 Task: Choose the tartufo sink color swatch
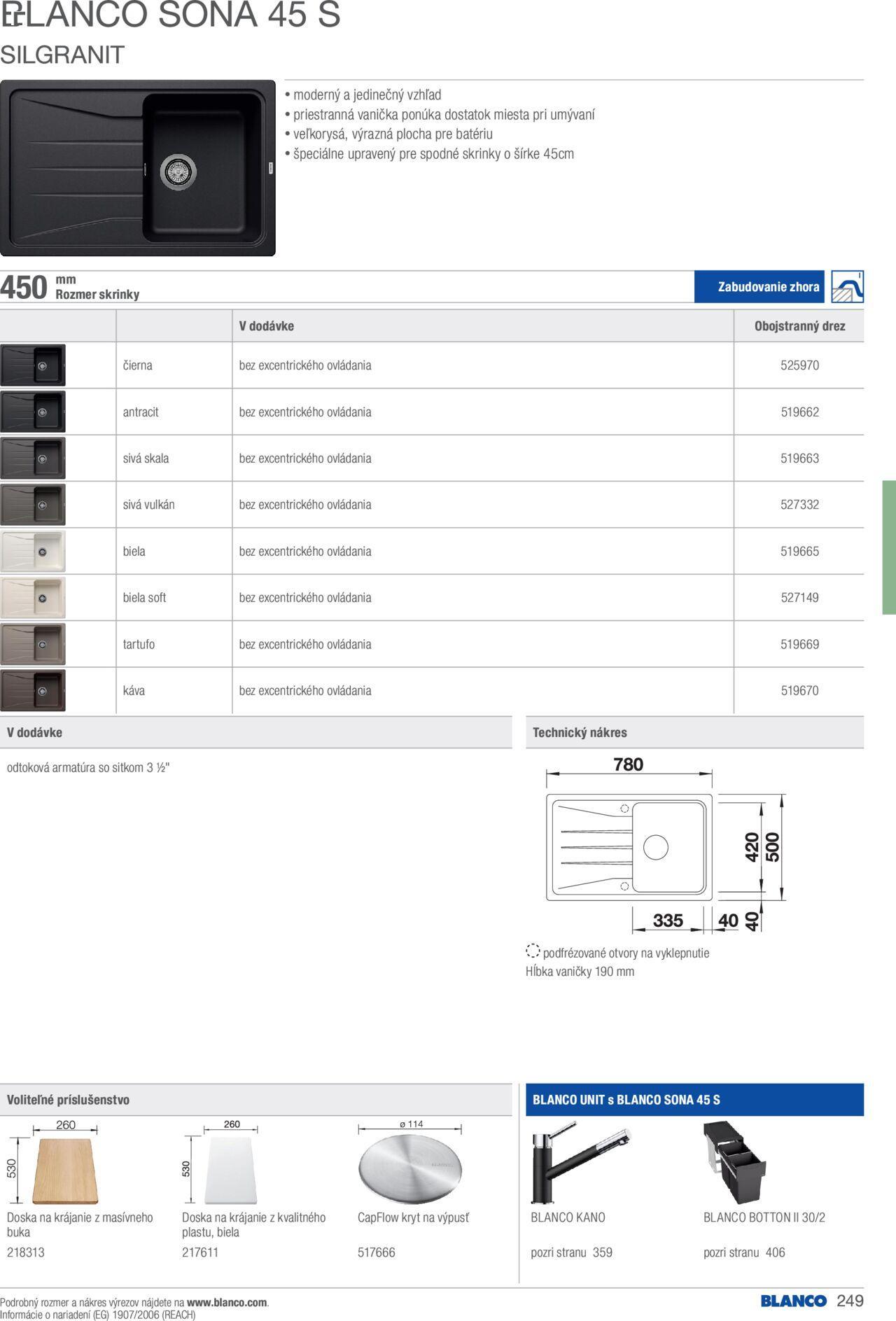point(33,644)
